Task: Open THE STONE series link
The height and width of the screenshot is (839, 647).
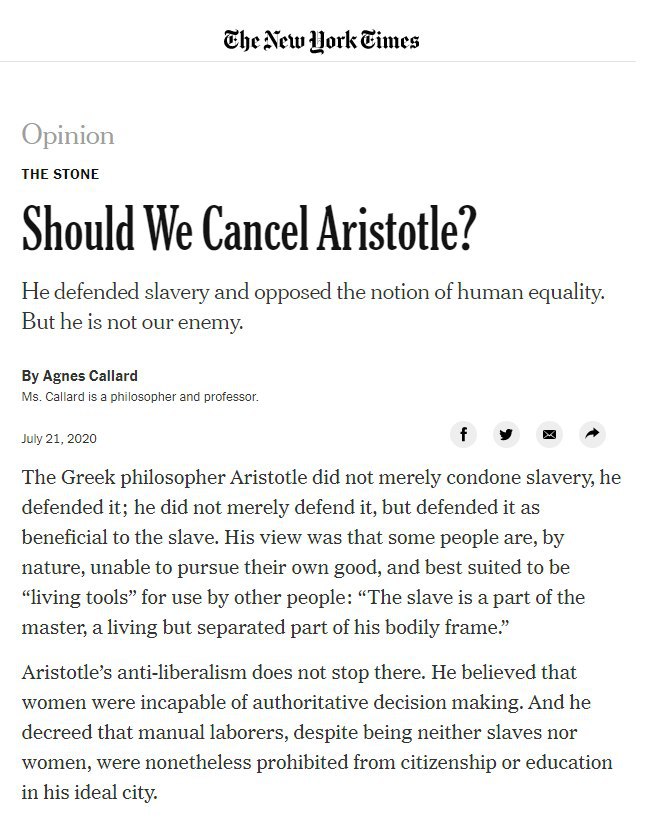Action: 60,174
